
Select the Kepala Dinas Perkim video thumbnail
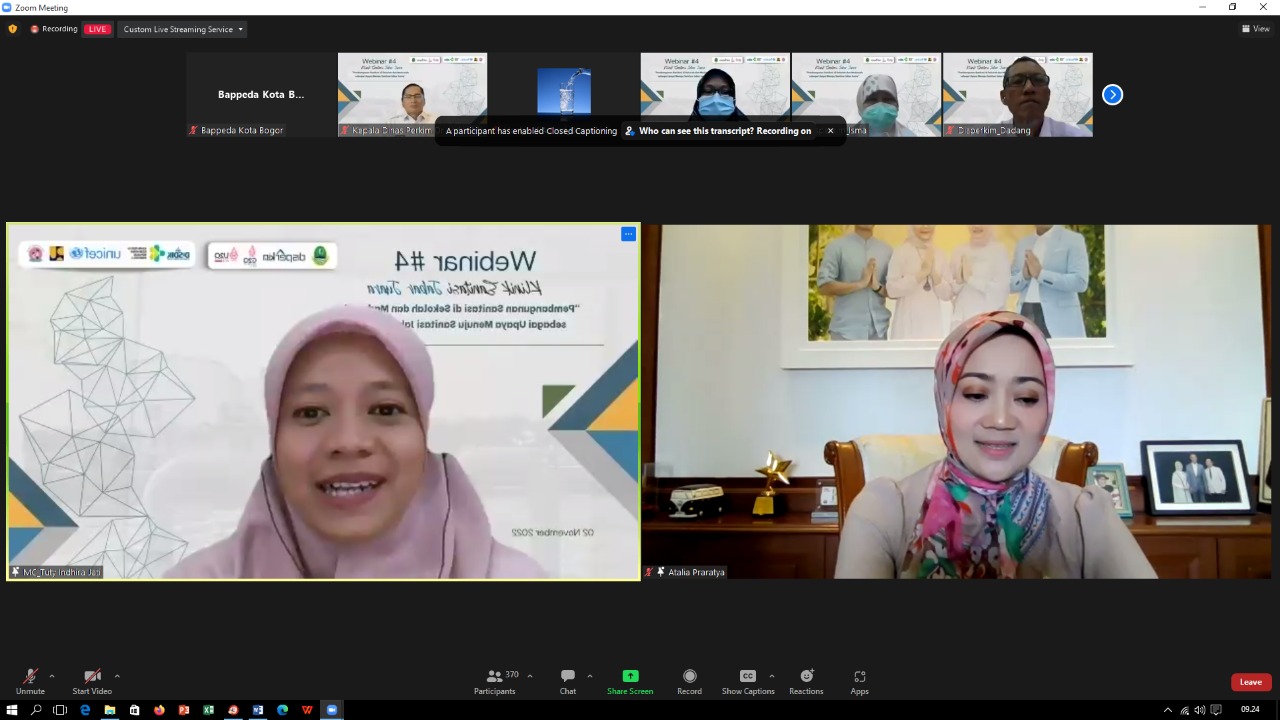[x=412, y=95]
